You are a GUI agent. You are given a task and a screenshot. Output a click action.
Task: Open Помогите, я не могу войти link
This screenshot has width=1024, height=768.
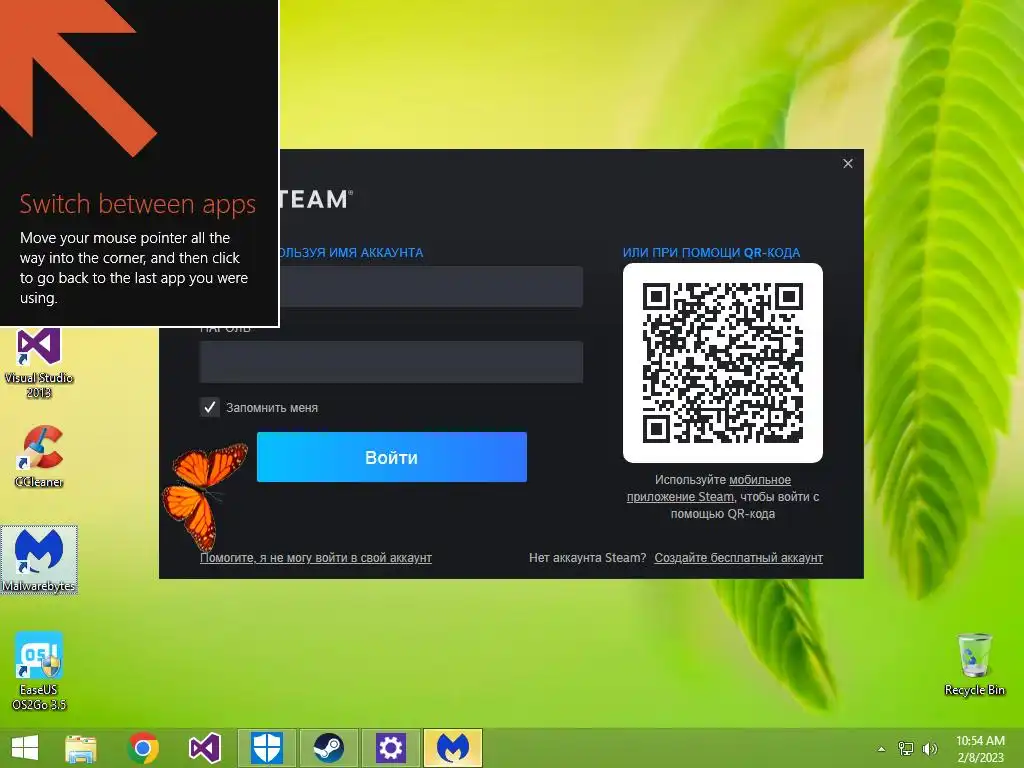click(315, 558)
